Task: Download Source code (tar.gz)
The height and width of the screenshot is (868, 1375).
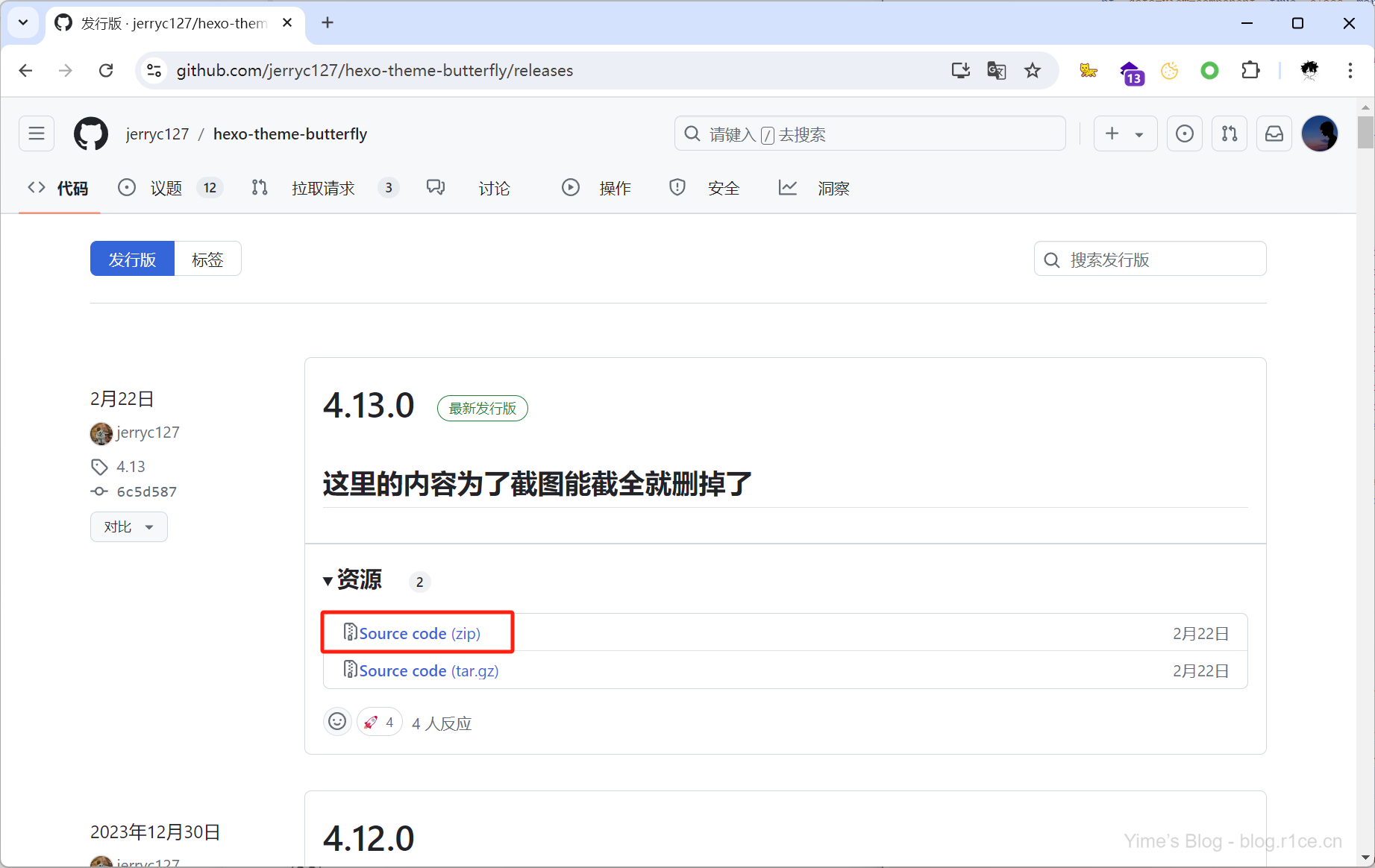Action: 428,671
